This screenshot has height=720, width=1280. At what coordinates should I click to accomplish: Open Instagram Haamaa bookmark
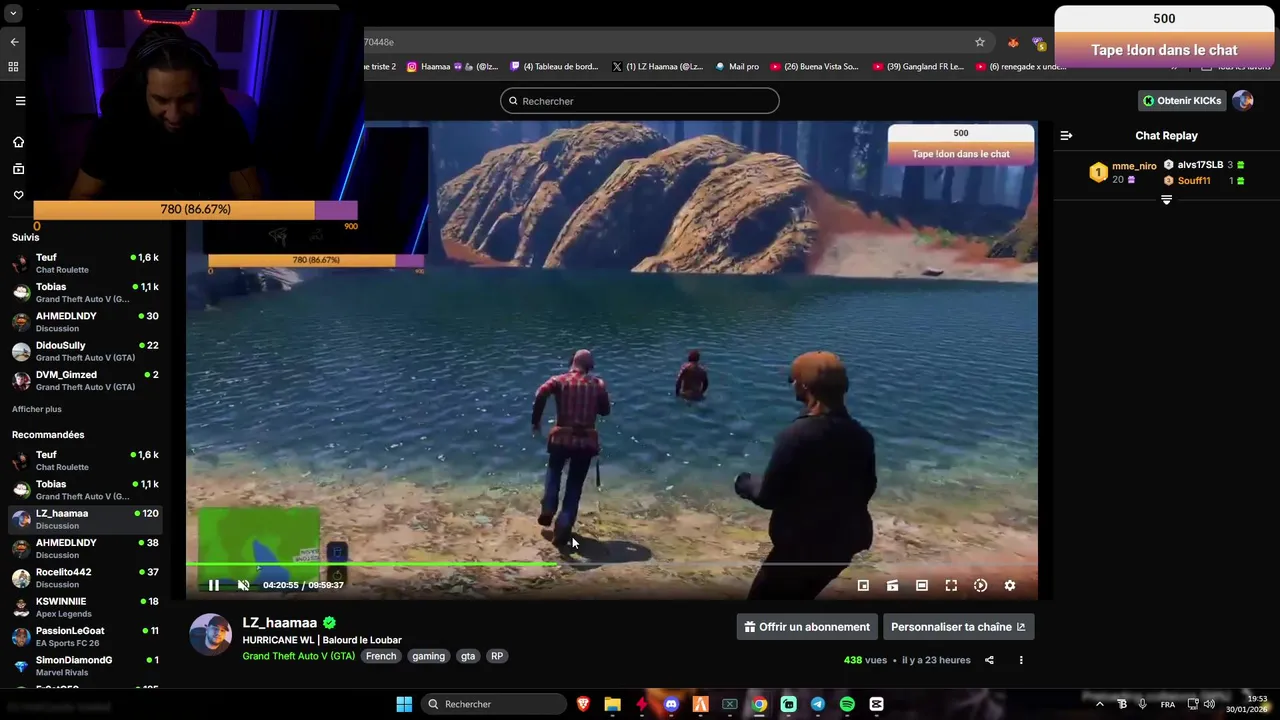click(452, 67)
